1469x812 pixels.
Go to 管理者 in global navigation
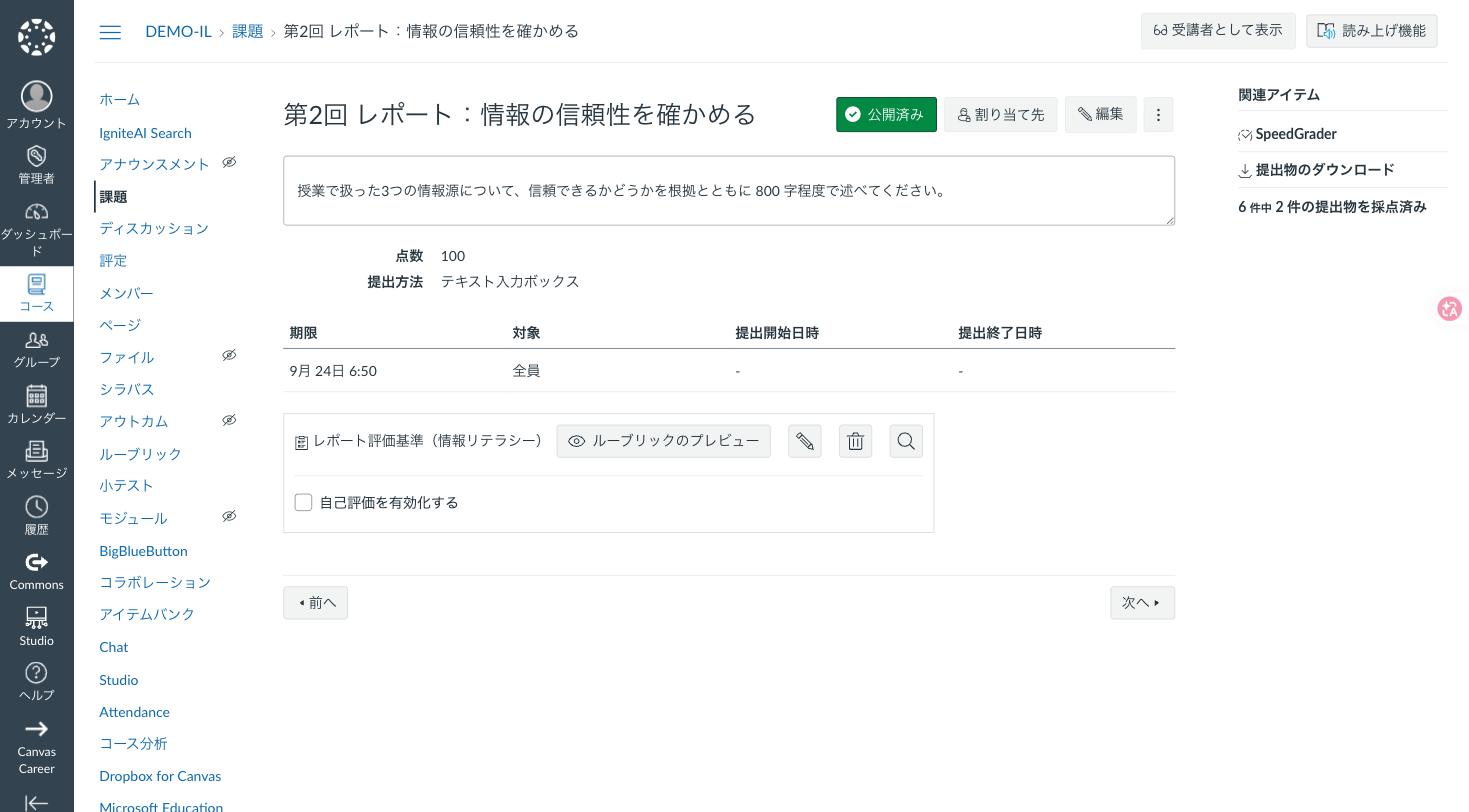[36, 165]
